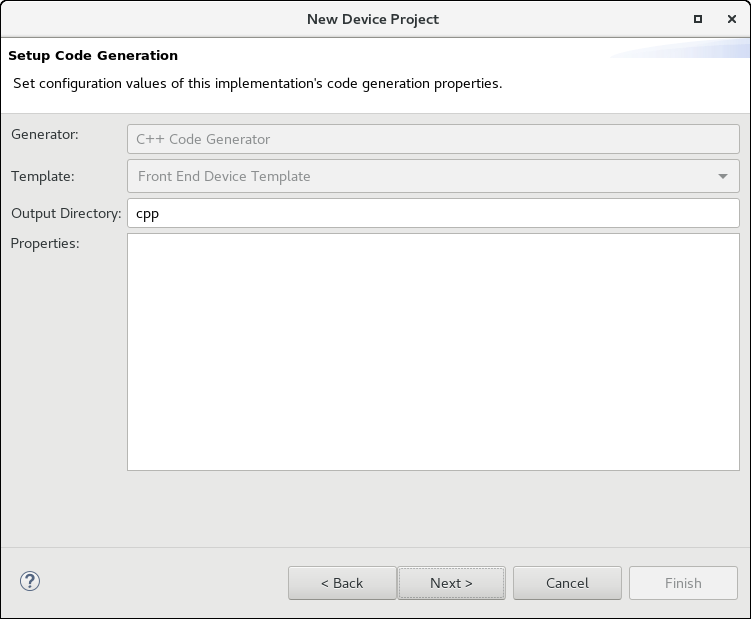Close the dialog with the X icon

coord(731,18)
